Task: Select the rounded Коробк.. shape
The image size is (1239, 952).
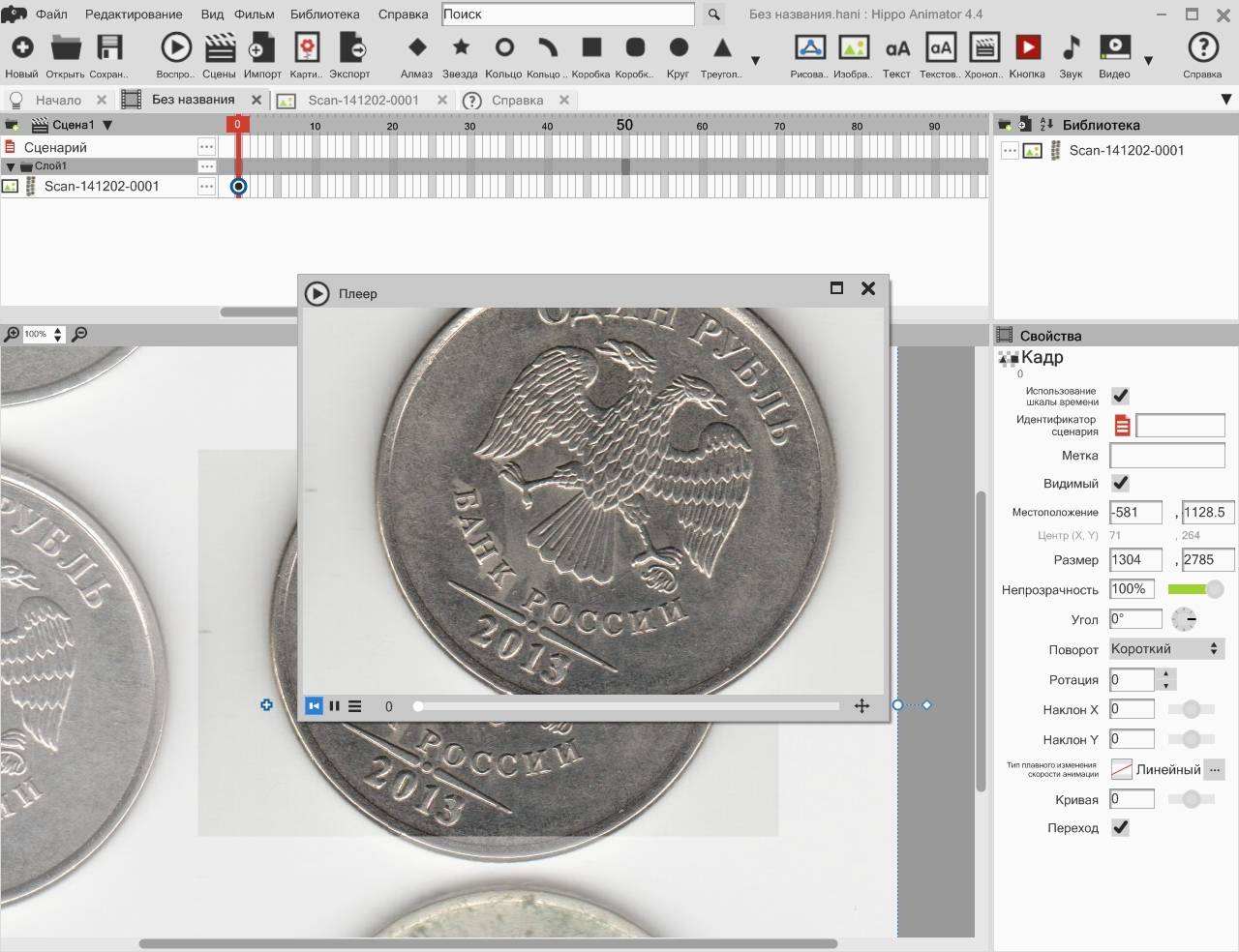Action: click(635, 47)
